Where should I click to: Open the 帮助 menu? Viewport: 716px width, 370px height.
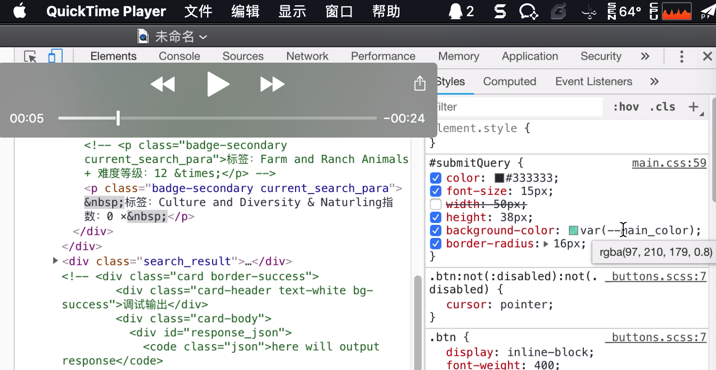coord(386,11)
